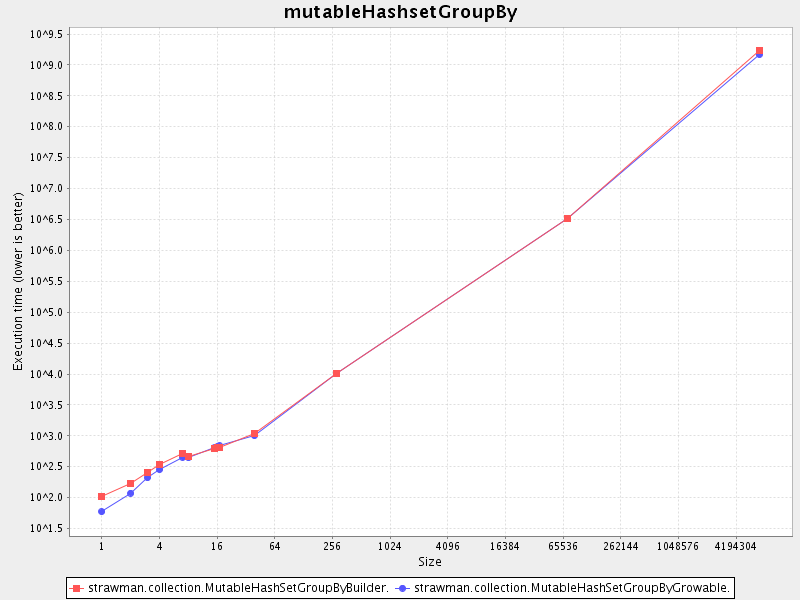The height and width of the screenshot is (600, 800).
Task: Click the topmost red data point near 10^9
Action: [x=759, y=51]
